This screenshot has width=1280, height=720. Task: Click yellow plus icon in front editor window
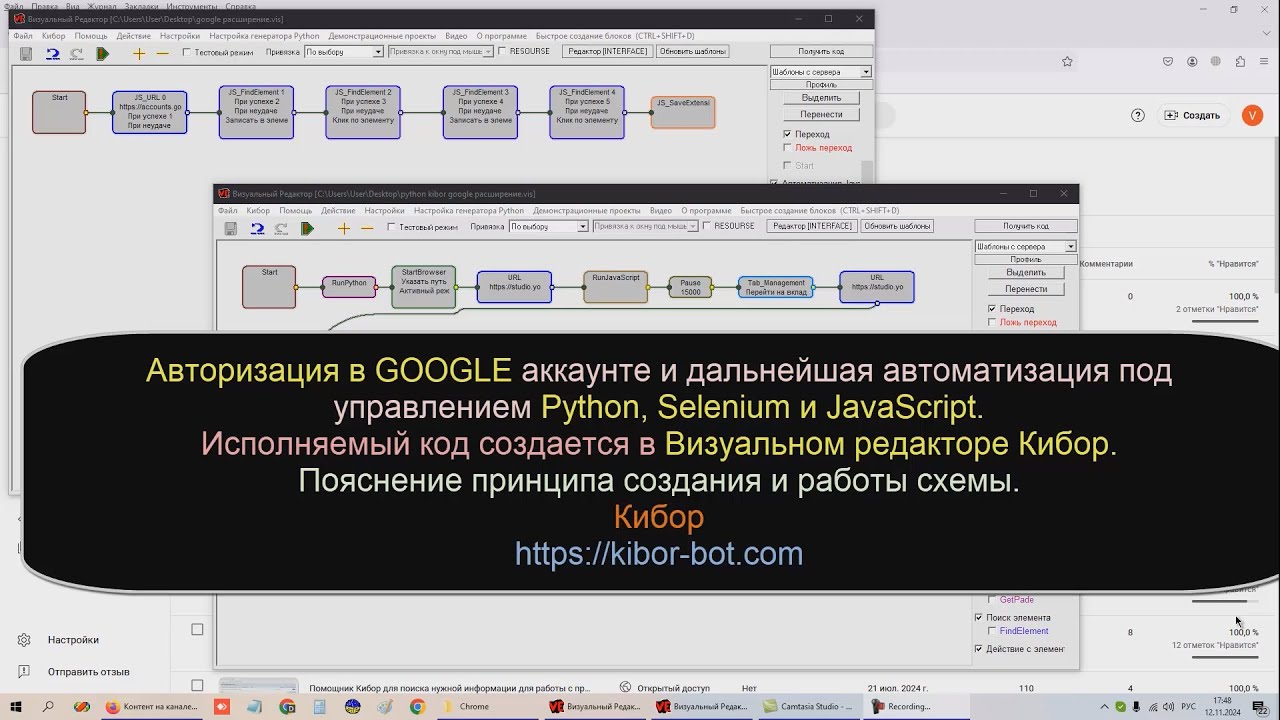tap(344, 229)
